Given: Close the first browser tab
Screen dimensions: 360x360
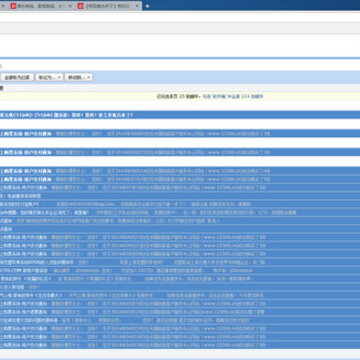Looking at the screenshot, I should [70, 6].
